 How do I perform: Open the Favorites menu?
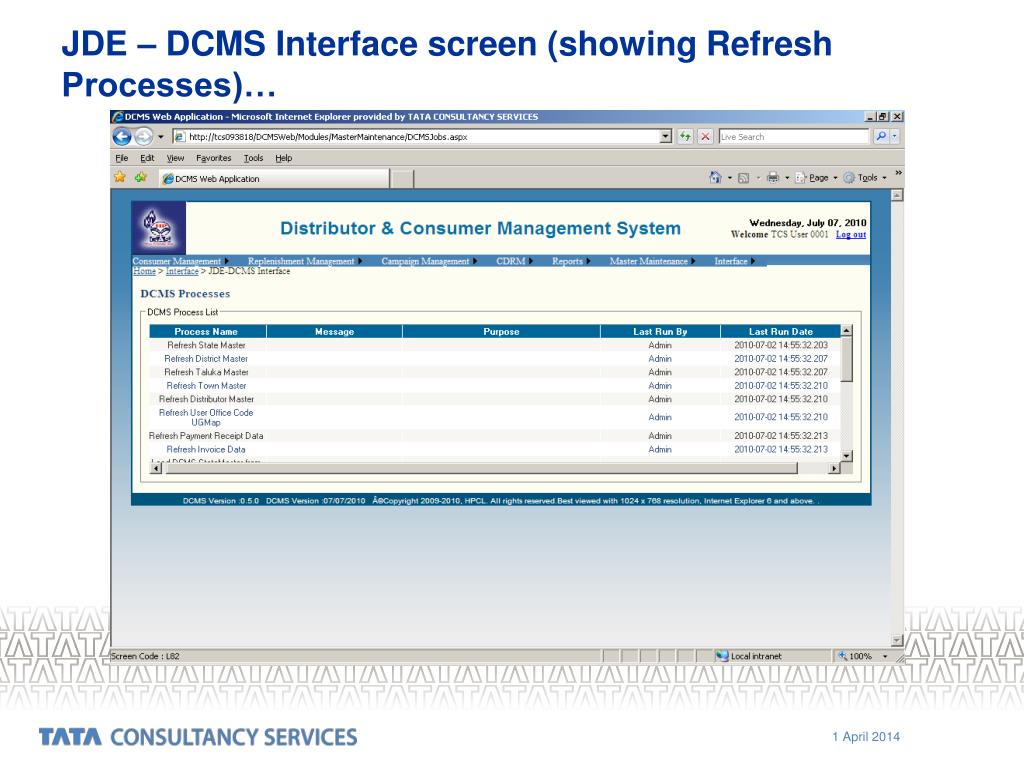coord(214,158)
